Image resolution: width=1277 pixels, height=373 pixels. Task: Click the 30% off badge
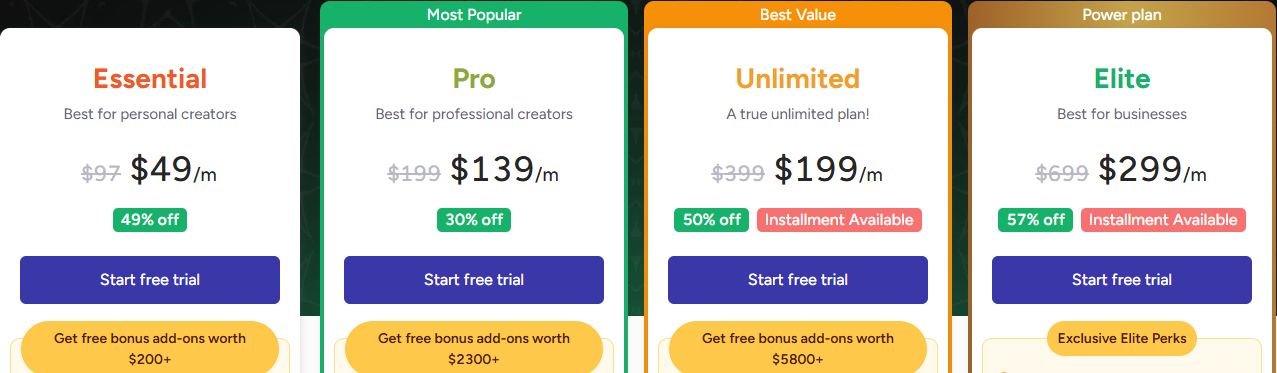coord(474,220)
